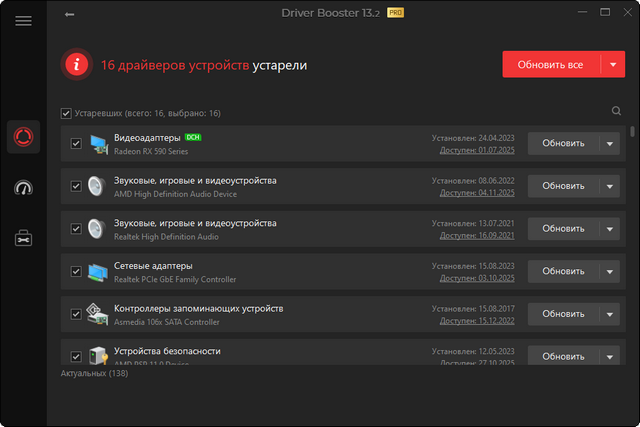This screenshot has height=427, width=640.
Task: Click the red info warning icon
Action: [x=76, y=64]
